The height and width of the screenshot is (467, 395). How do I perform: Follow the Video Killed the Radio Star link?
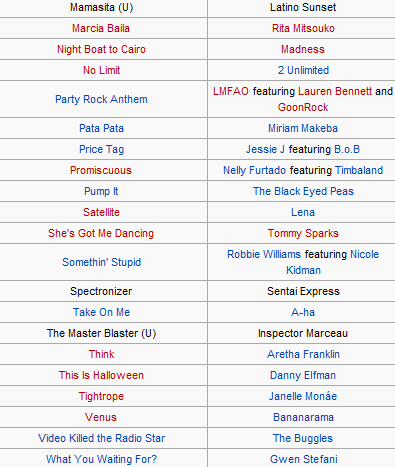[x=101, y=438]
